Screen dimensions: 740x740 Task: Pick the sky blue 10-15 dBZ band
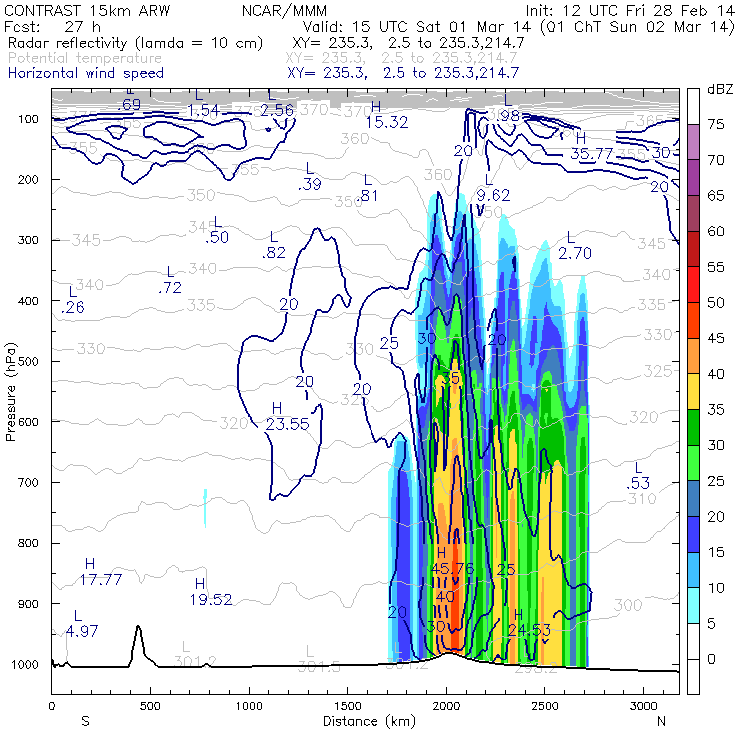pos(693,570)
